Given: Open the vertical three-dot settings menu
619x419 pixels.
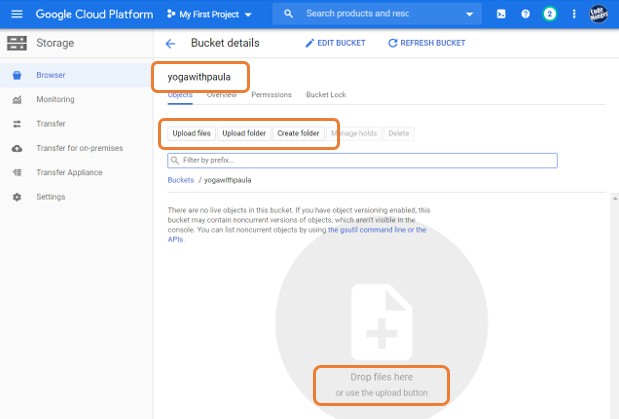Looking at the screenshot, I should pos(574,14).
